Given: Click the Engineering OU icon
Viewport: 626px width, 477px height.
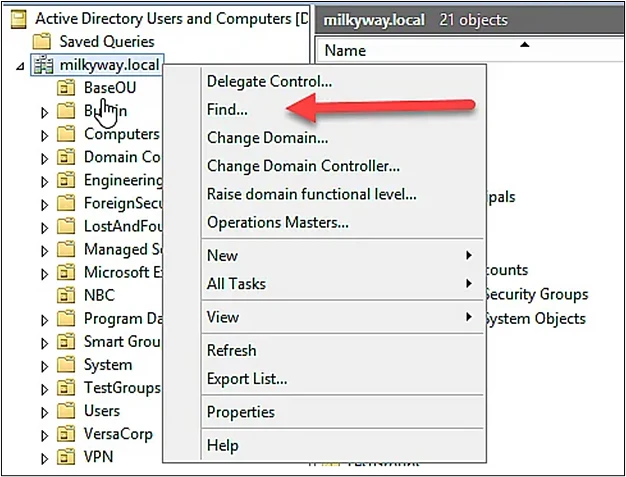Looking at the screenshot, I should [66, 180].
